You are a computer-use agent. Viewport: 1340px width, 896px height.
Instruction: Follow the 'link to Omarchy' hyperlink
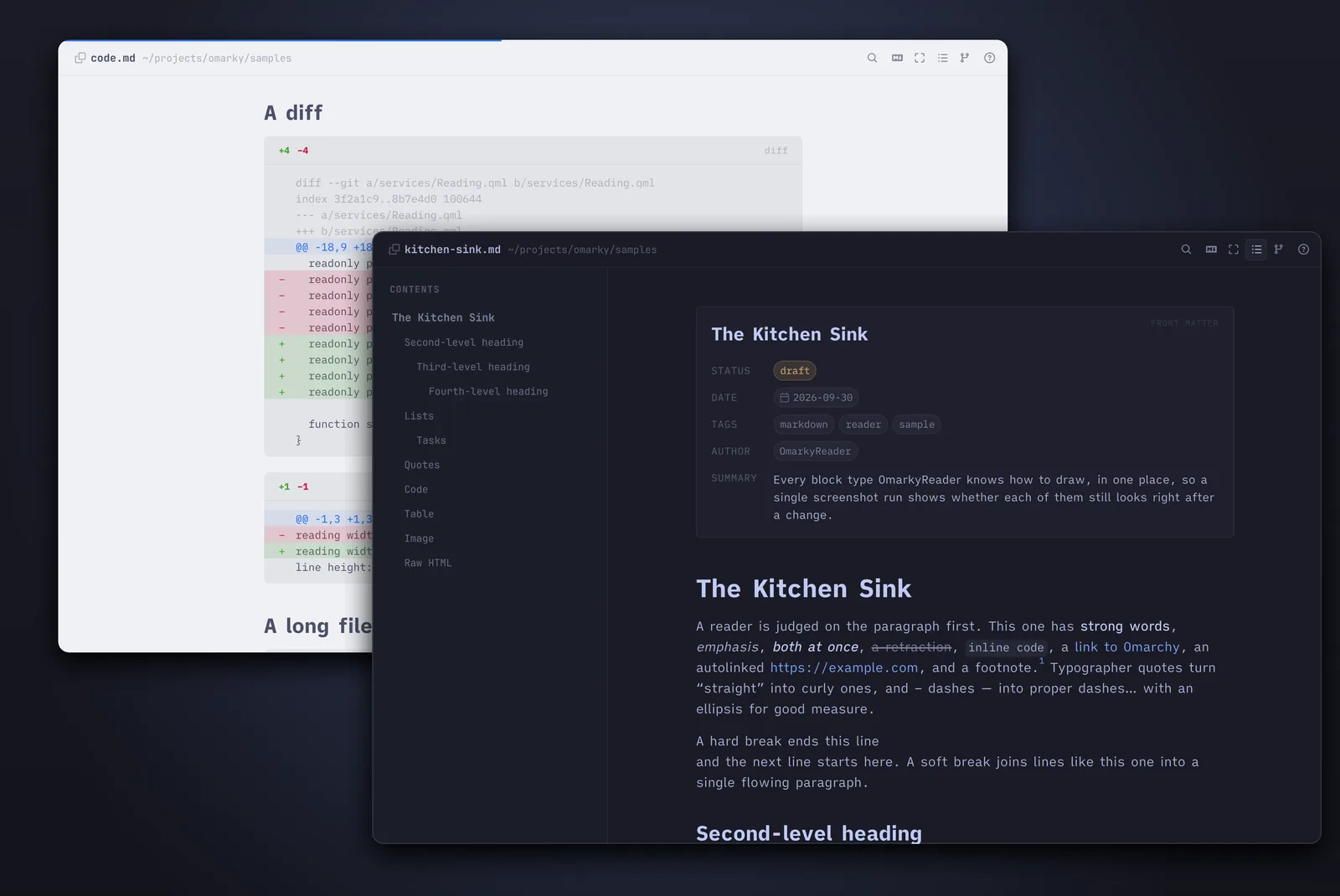(1127, 647)
